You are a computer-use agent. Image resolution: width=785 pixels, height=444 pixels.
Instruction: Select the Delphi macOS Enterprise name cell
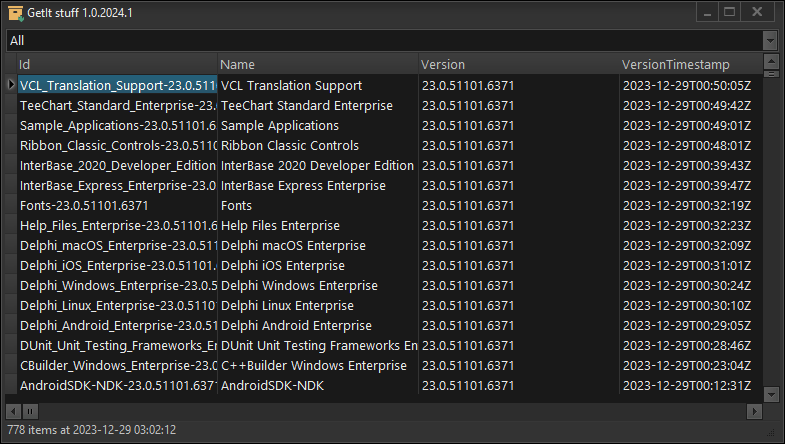pos(318,245)
